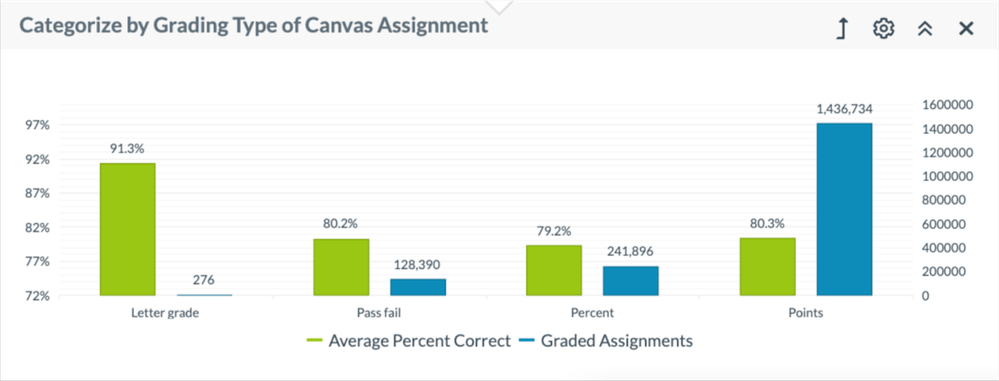The image size is (999, 381).
Task: Click the 91.3% data label
Action: point(127,148)
